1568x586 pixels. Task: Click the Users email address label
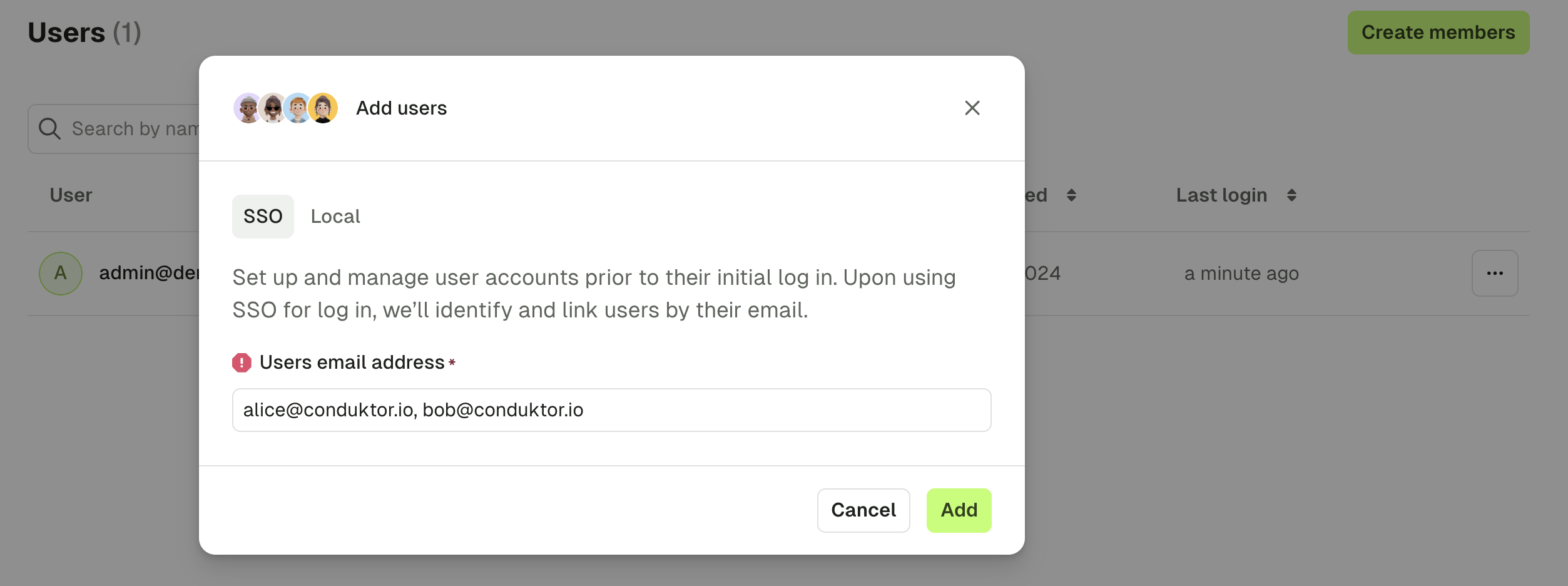pos(352,362)
